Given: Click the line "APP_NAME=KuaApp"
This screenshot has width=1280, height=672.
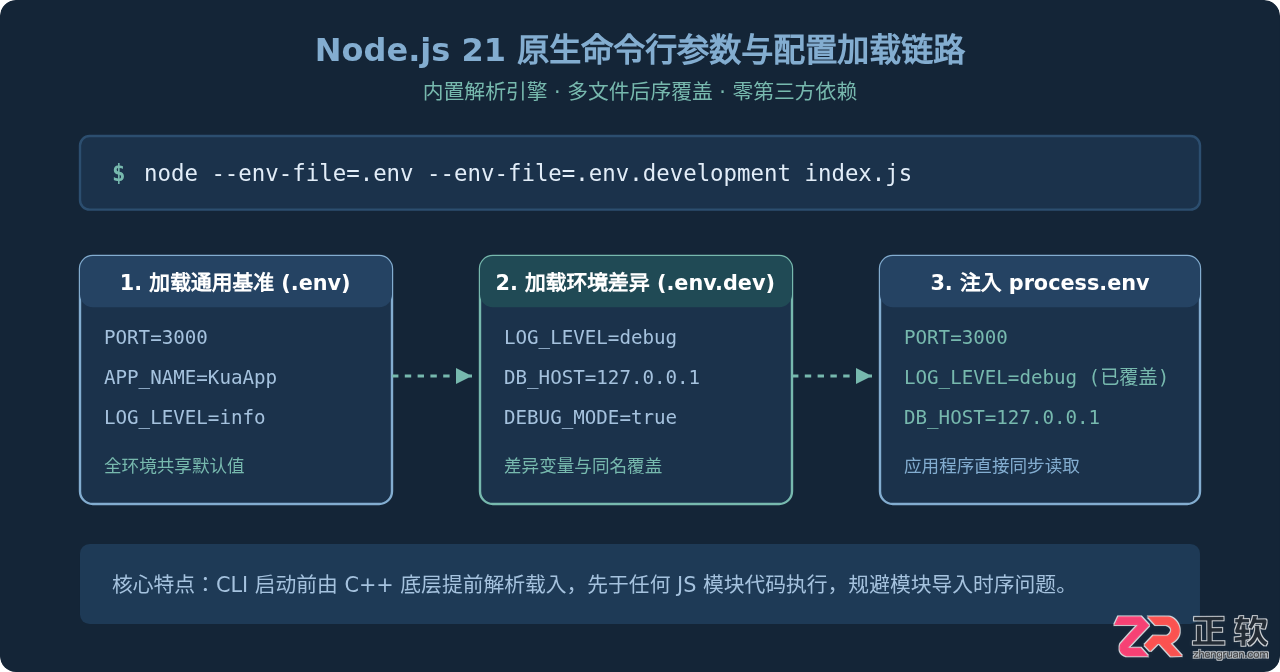Looking at the screenshot, I should coord(190,377).
